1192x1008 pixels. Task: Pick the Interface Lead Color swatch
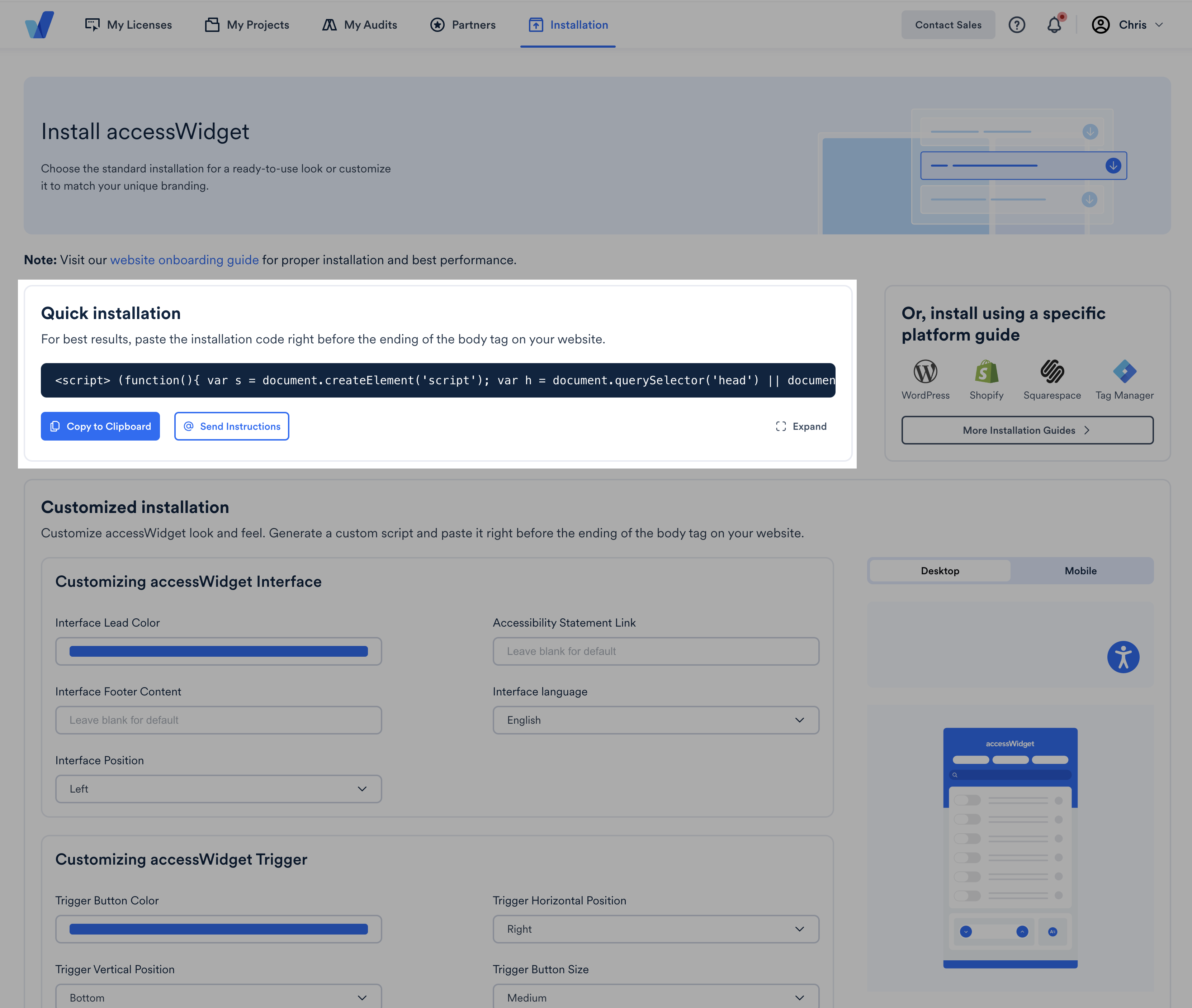218,651
